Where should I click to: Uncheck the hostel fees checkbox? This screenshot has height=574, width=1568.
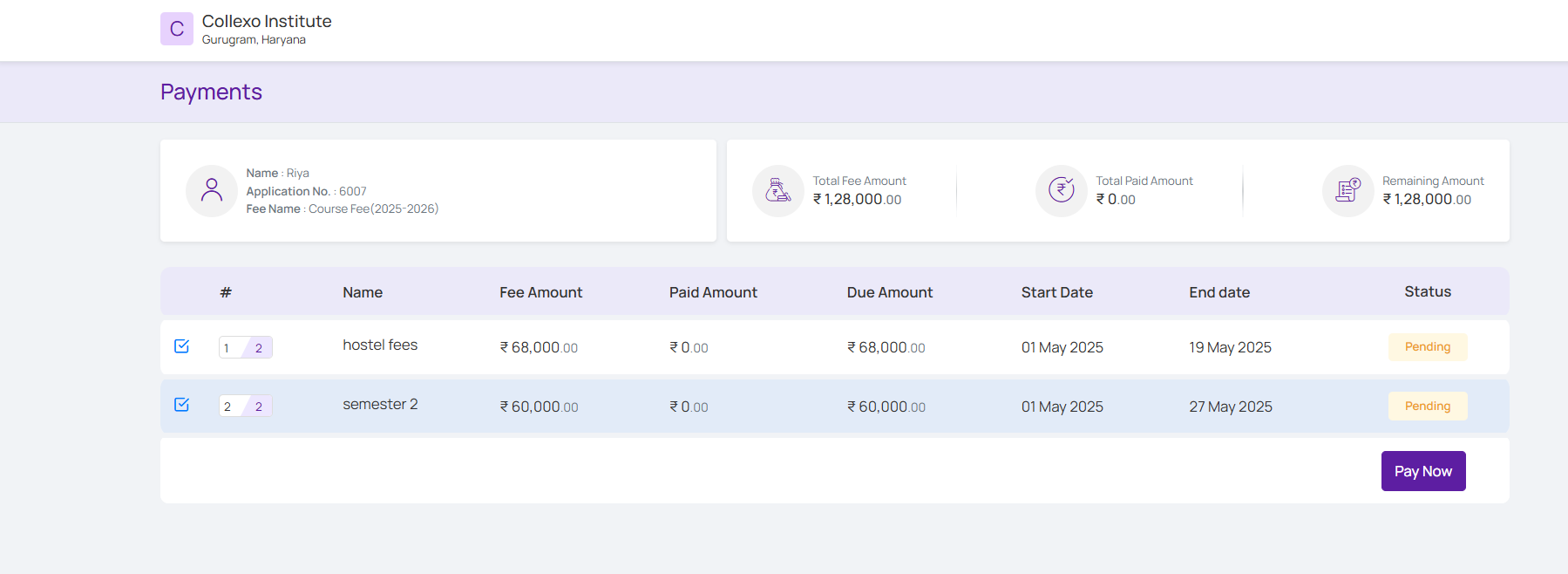point(182,346)
